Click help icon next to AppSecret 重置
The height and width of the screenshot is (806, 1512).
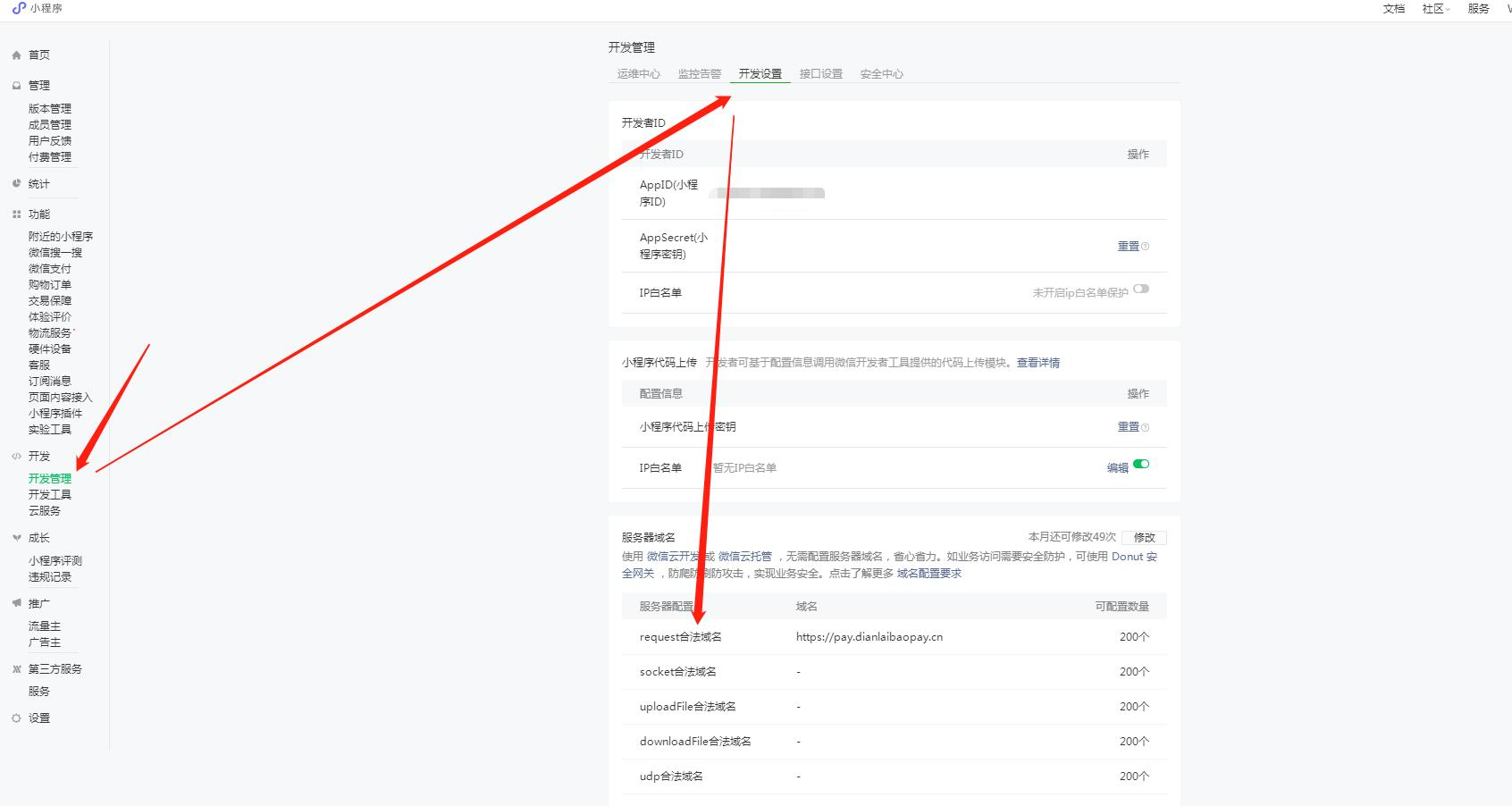[x=1146, y=247]
